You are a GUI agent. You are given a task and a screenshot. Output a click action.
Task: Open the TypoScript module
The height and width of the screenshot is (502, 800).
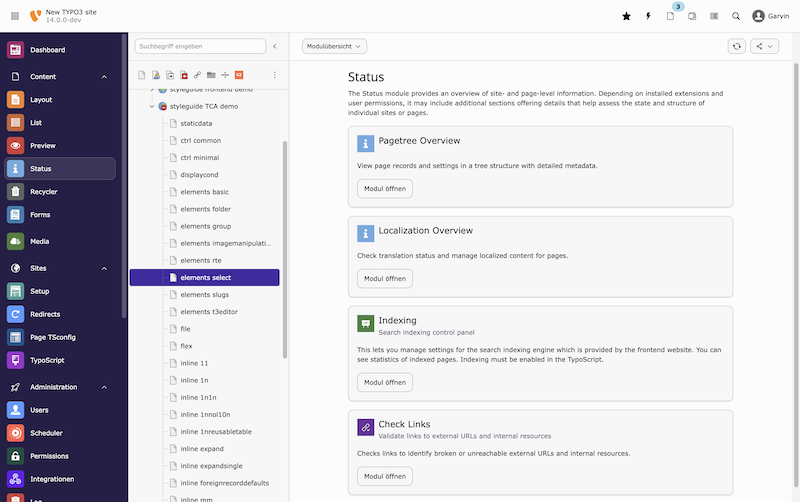46,360
